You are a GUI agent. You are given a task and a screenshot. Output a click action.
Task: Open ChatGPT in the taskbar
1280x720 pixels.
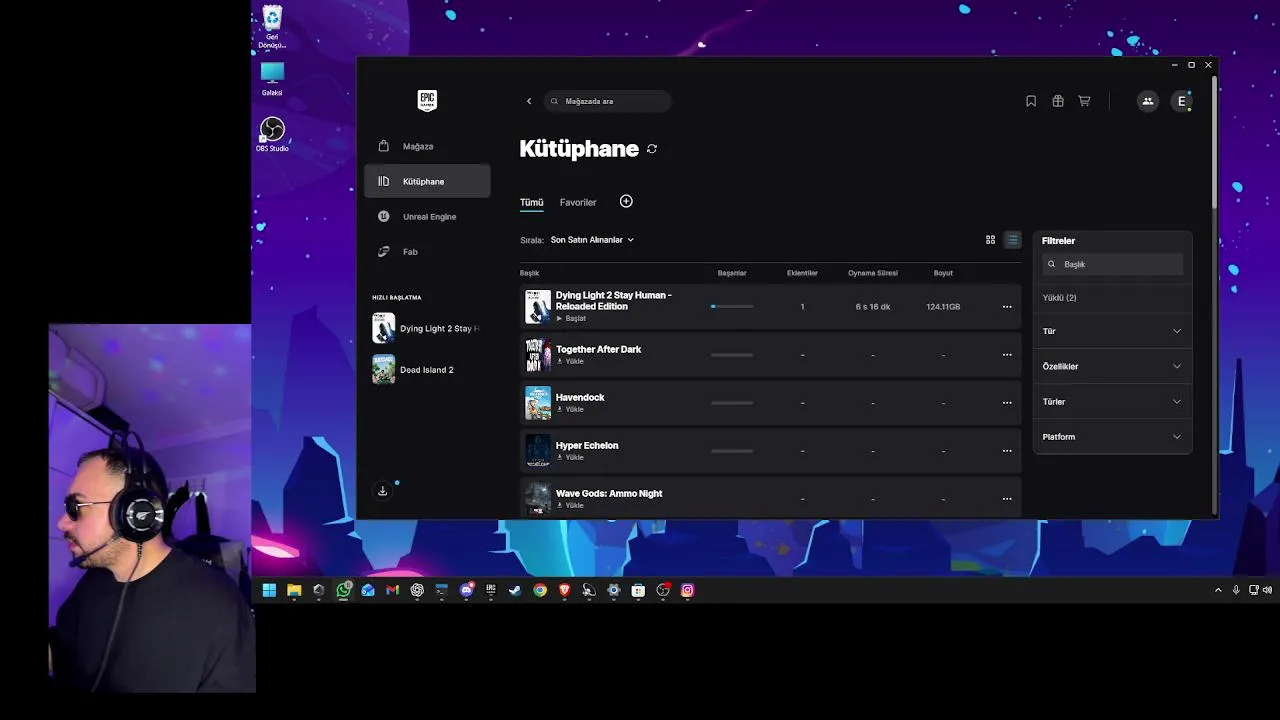(417, 590)
